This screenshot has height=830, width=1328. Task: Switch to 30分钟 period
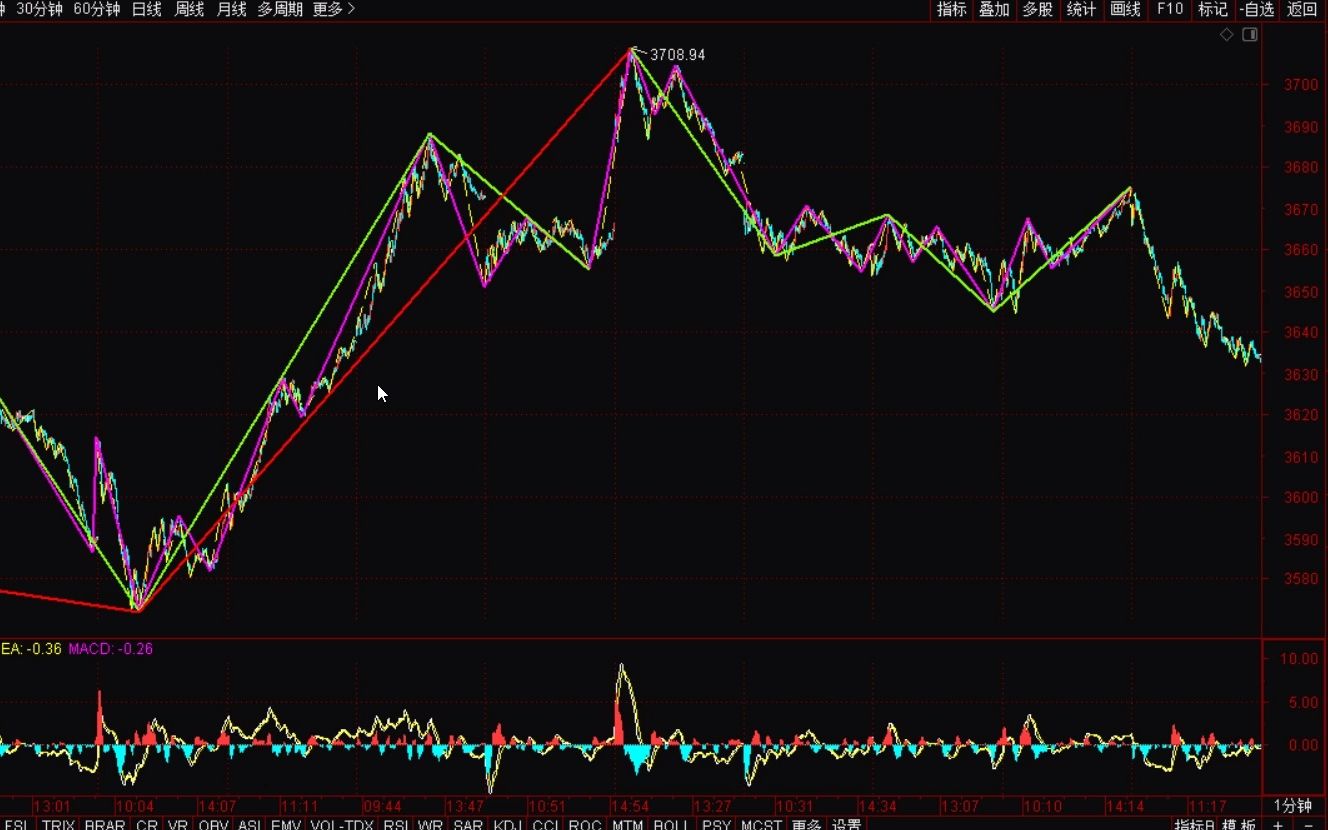tap(40, 9)
